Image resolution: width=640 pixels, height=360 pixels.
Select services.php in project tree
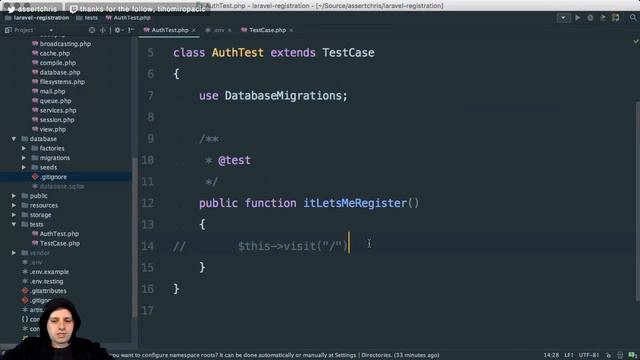(x=58, y=111)
